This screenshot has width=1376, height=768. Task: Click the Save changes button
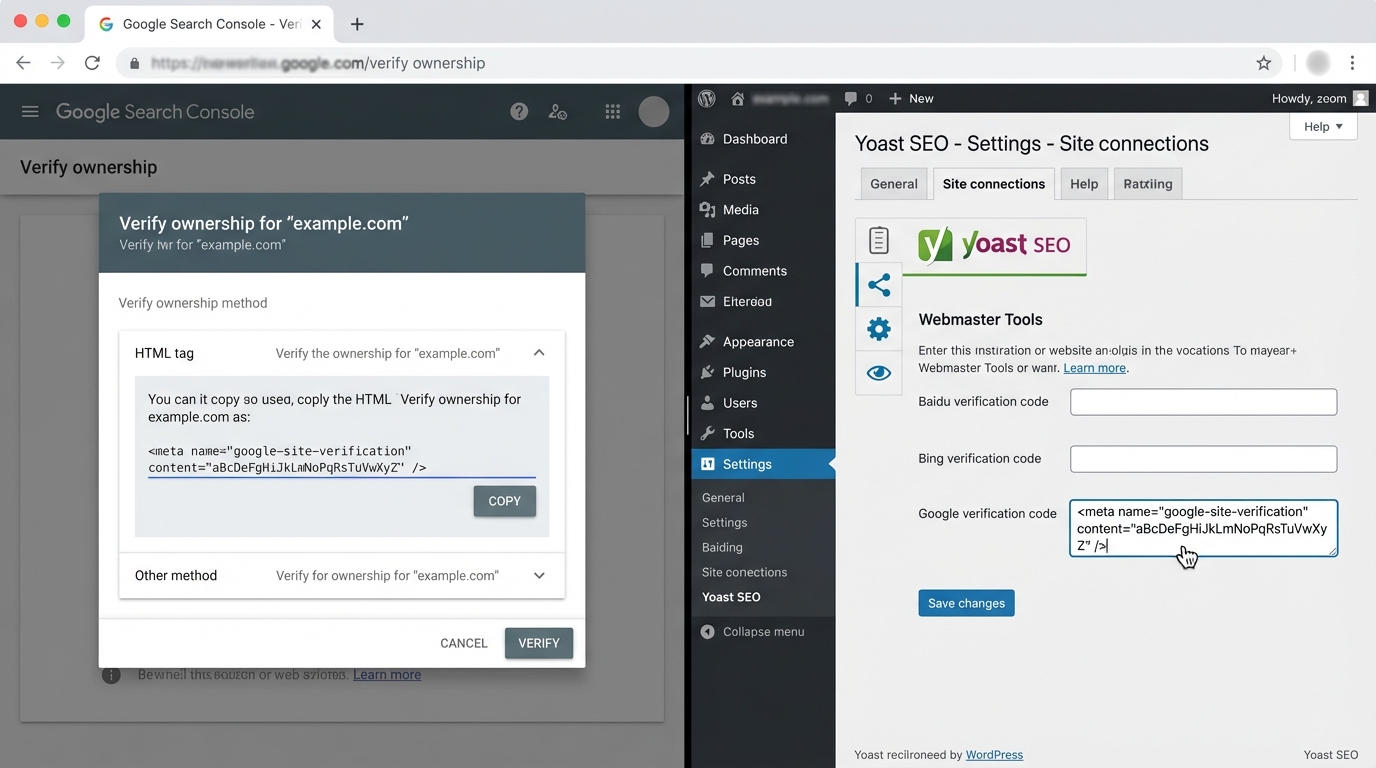[x=966, y=603]
